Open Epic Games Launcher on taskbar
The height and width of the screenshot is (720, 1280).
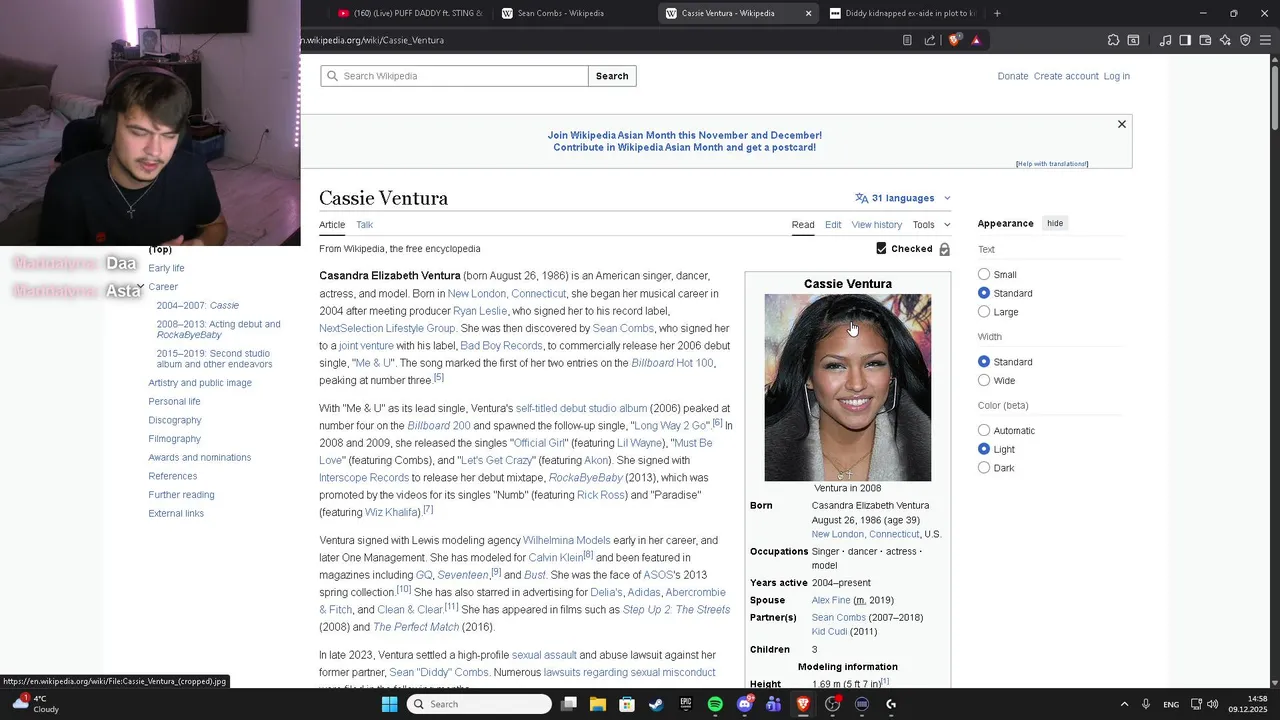click(686, 704)
